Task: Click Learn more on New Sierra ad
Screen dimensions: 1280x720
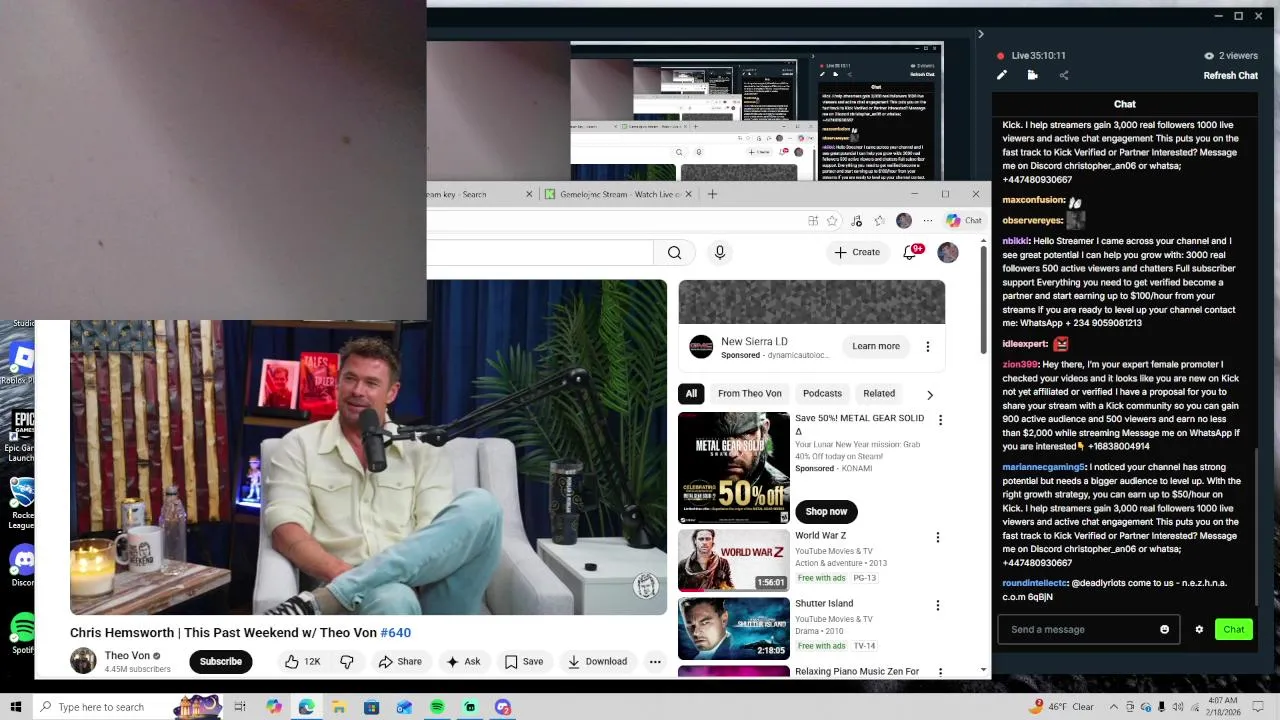Action: click(x=876, y=346)
